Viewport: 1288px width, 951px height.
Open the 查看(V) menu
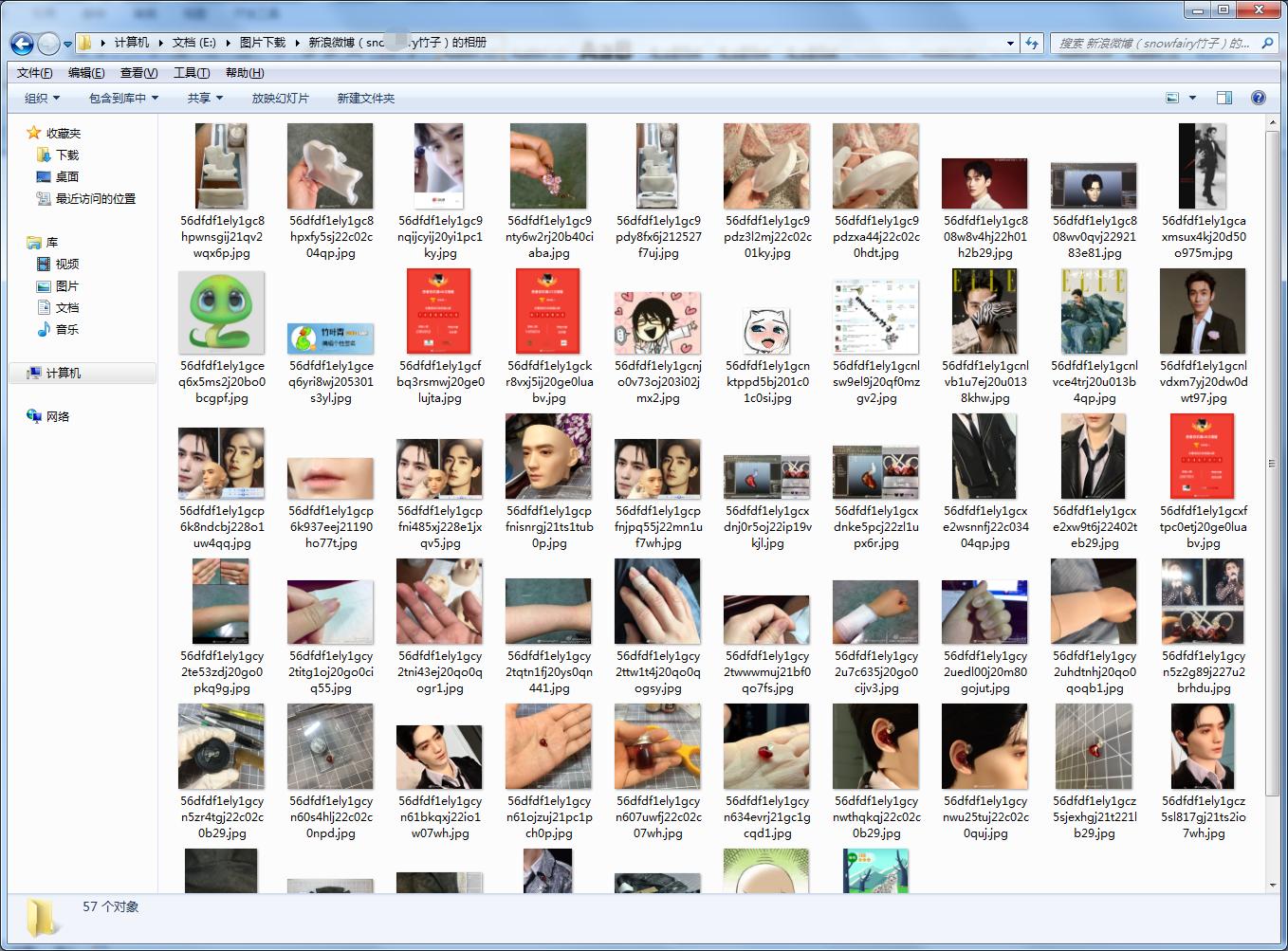point(138,73)
